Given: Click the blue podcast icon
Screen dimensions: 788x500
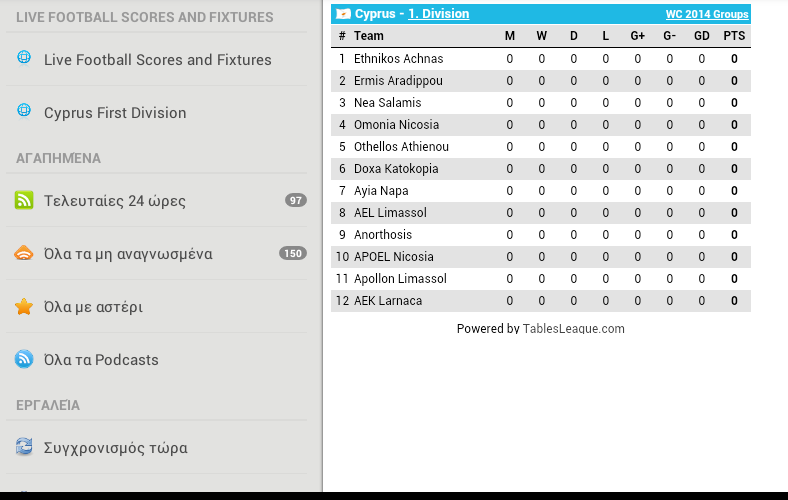Looking at the screenshot, I should click(x=24, y=359).
